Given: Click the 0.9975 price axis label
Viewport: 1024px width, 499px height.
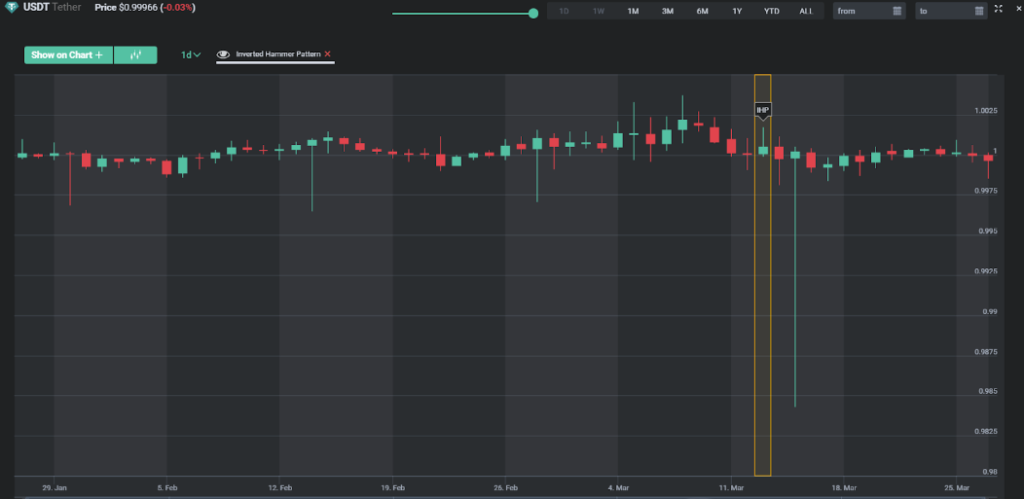Looking at the screenshot, I should click(986, 191).
